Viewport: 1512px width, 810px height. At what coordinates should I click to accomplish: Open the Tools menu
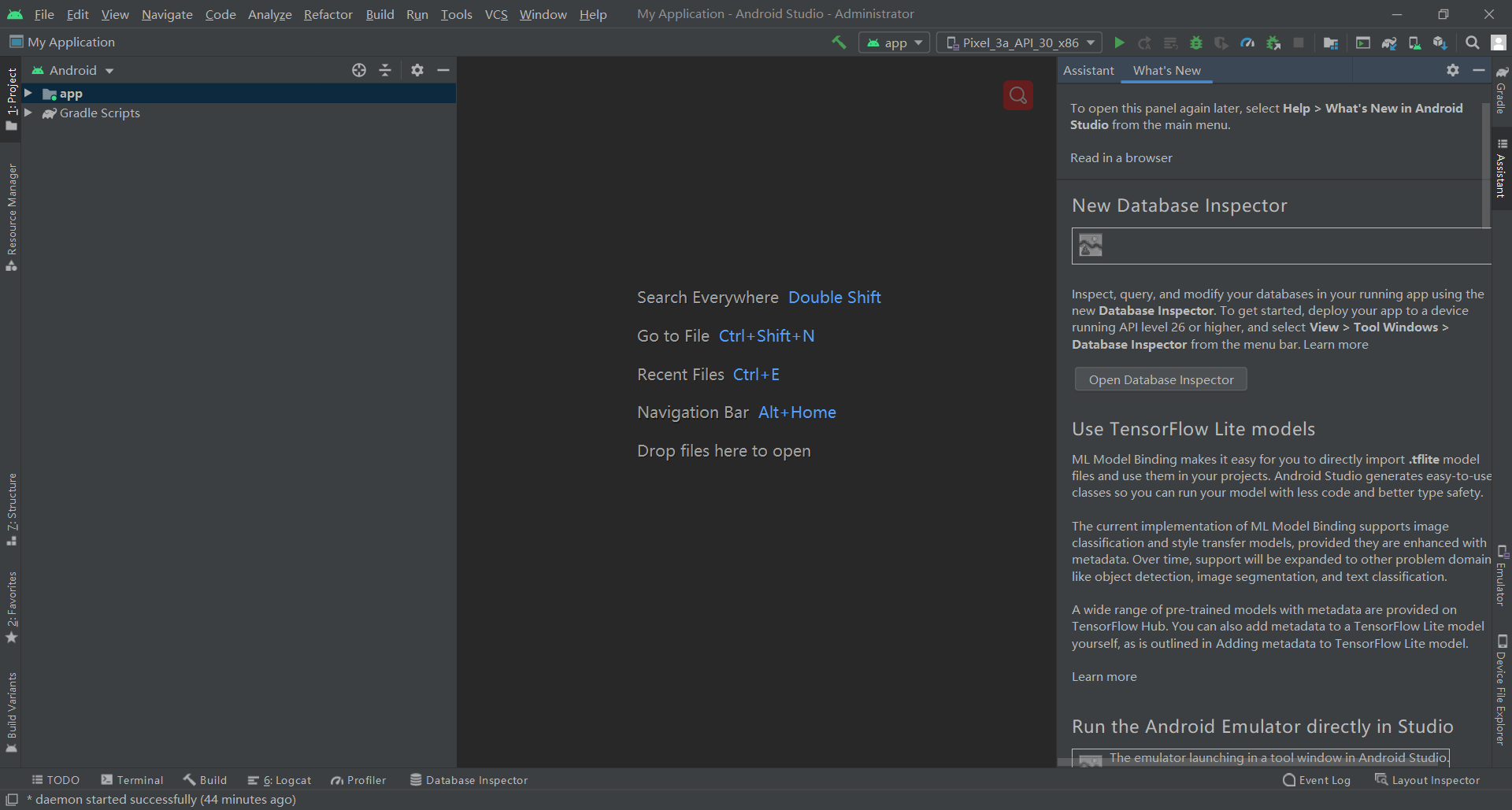tap(456, 14)
